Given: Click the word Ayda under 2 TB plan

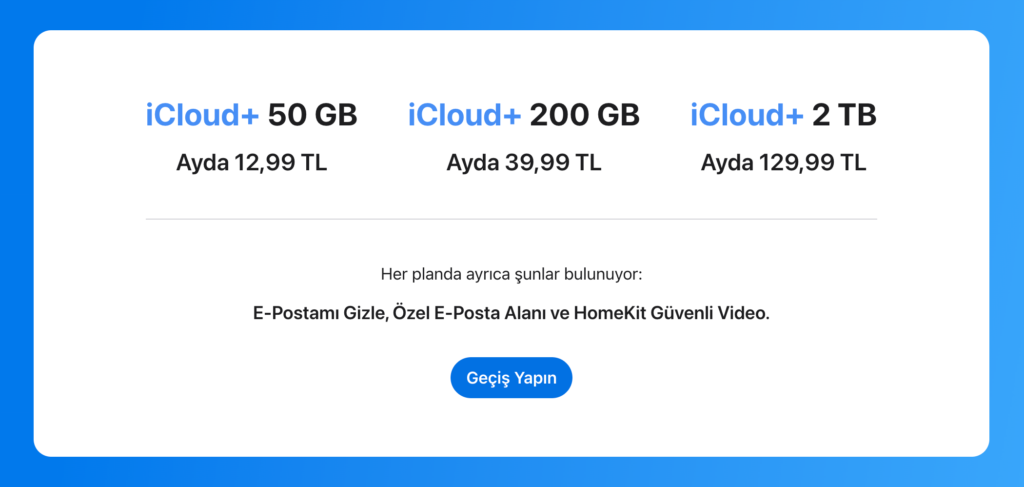Looking at the screenshot, I should pyautogui.click(x=726, y=162).
